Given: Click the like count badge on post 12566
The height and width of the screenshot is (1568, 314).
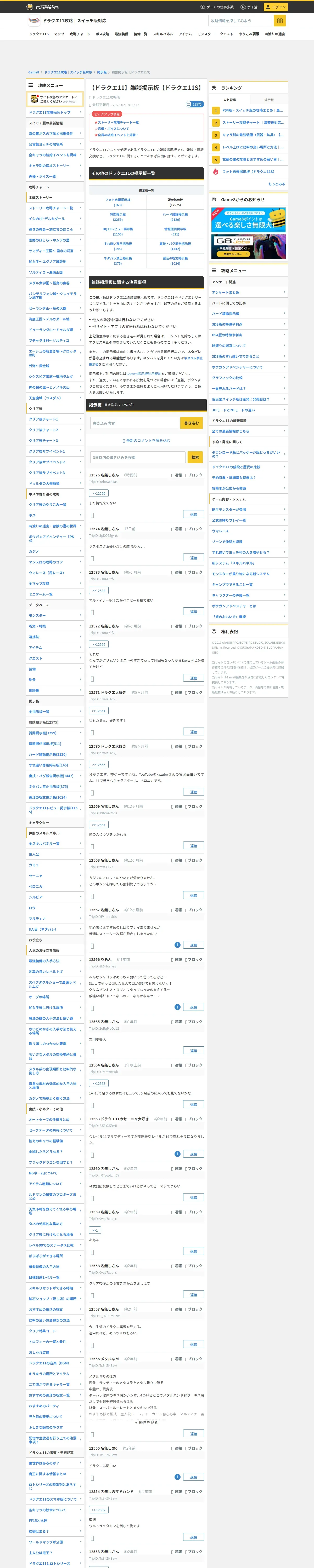Looking at the screenshot, I should pyautogui.click(x=177, y=1007).
